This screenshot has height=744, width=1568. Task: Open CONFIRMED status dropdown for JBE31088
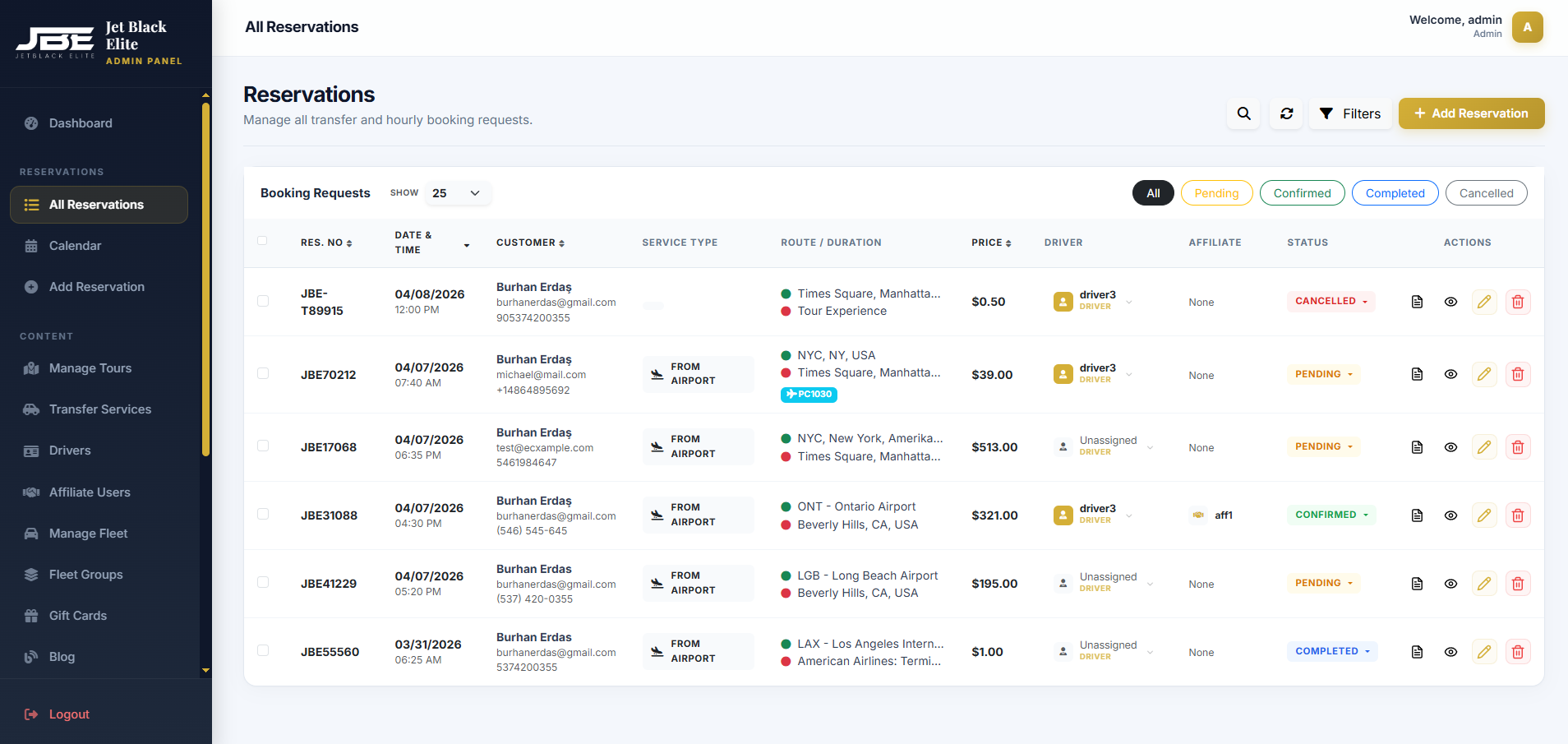click(1330, 515)
